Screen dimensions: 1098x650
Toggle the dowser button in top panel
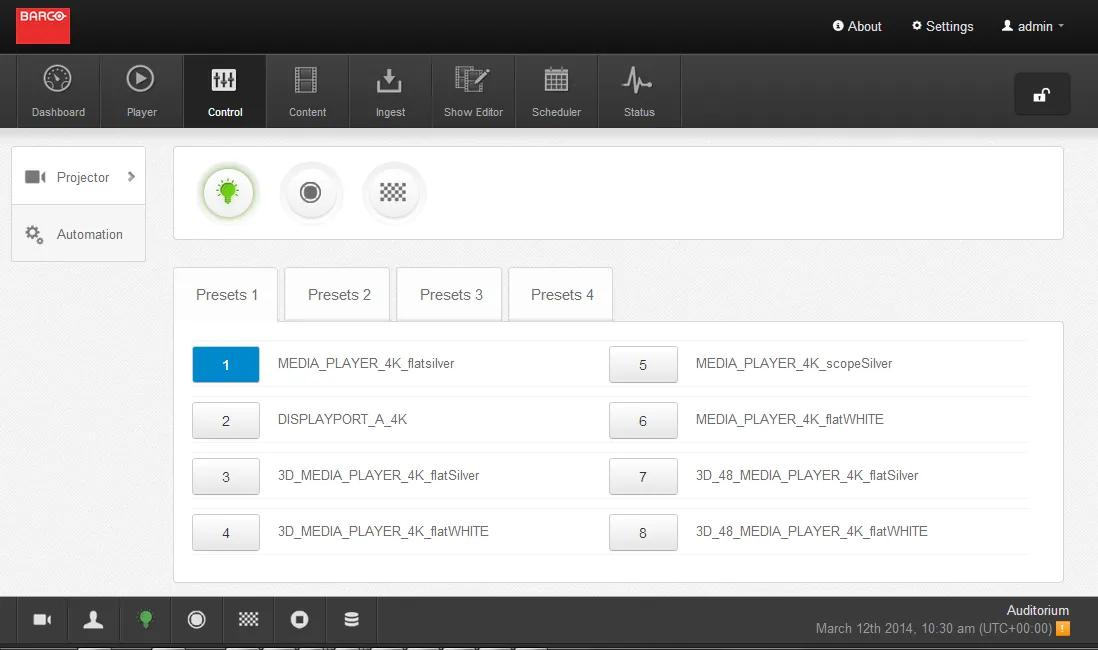coord(311,192)
